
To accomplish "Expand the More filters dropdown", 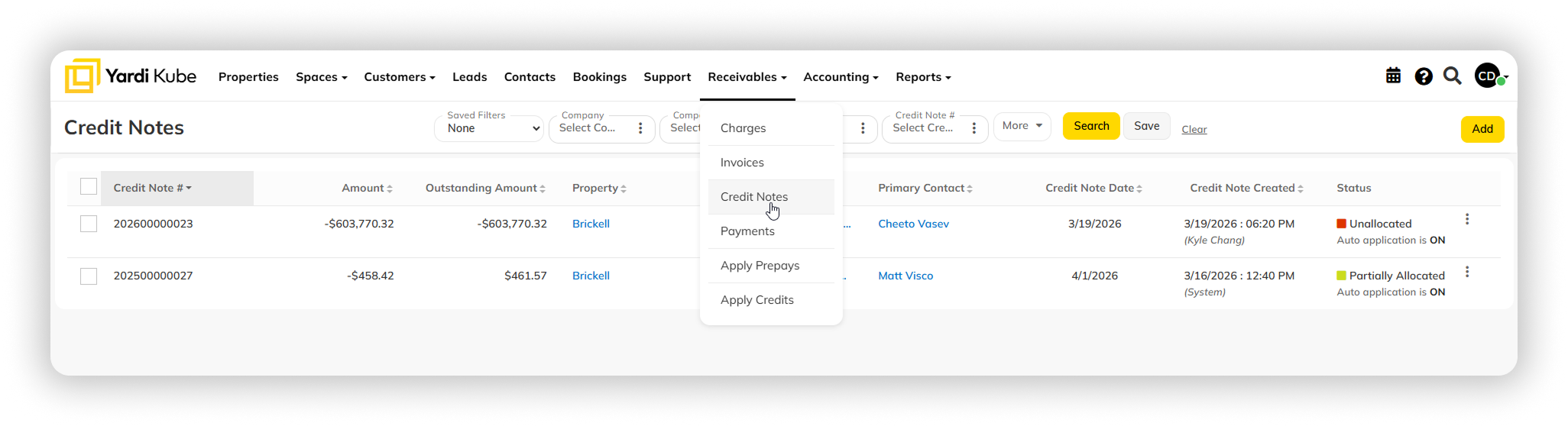I will click(x=1022, y=126).
